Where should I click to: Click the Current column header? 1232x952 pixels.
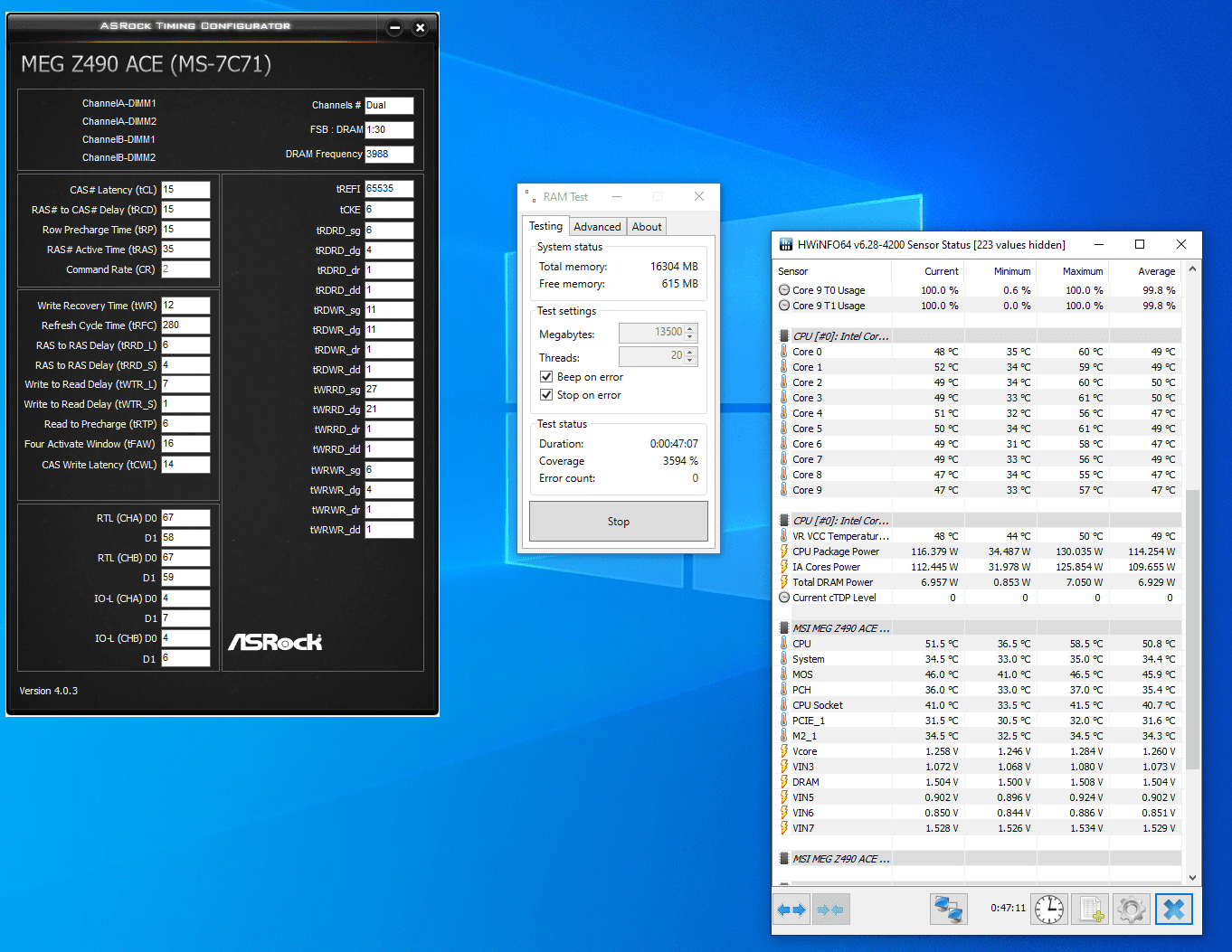(x=927, y=271)
